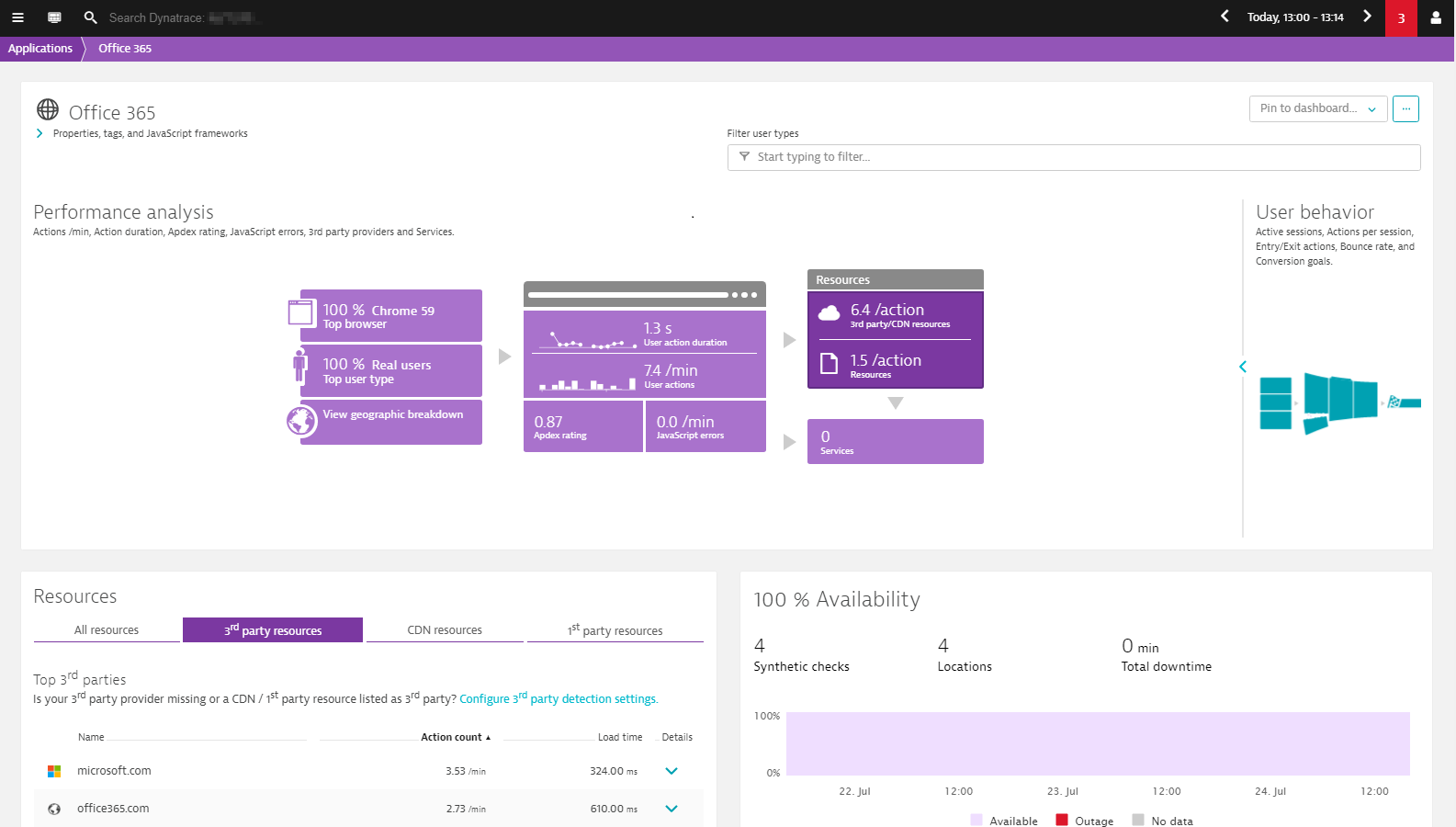The height and width of the screenshot is (827, 1456).
Task: Click the 4 Synthetic checks value
Action: tap(760, 646)
